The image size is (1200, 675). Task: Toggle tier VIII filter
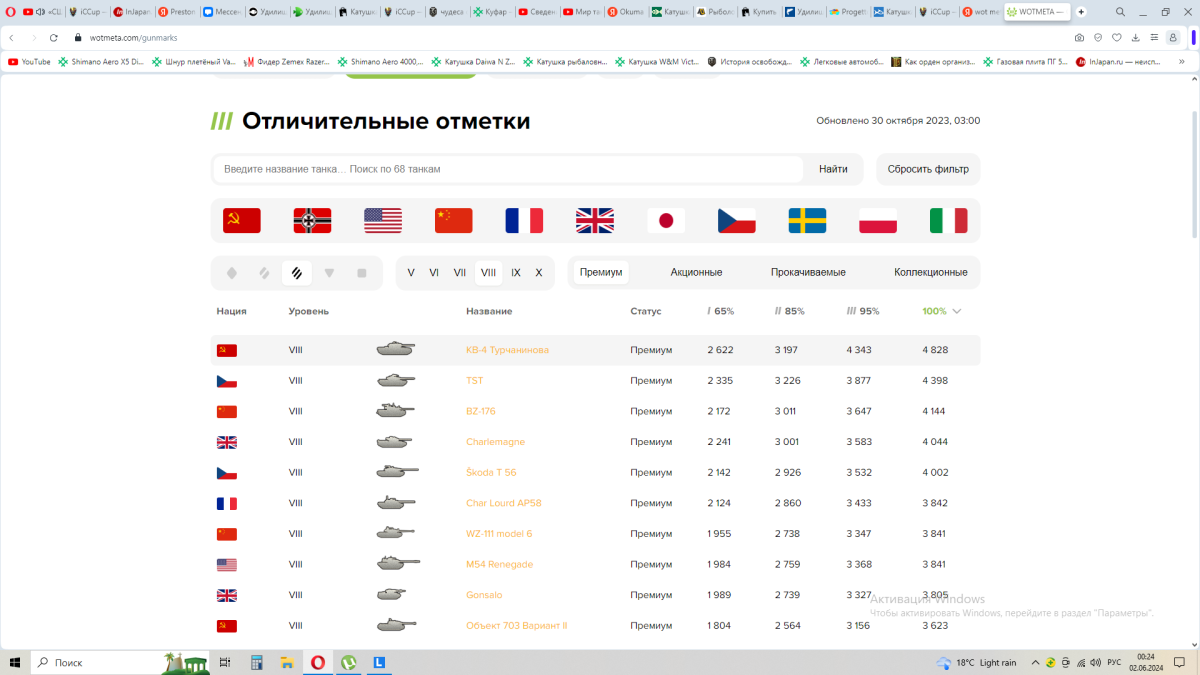488,272
